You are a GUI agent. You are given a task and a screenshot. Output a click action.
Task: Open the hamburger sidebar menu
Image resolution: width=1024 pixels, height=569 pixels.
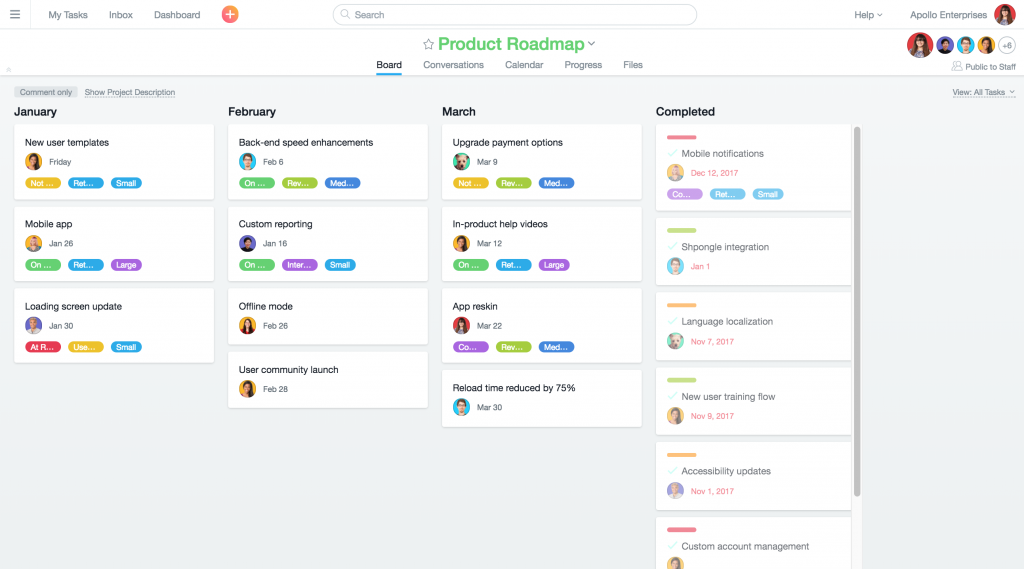click(14, 14)
